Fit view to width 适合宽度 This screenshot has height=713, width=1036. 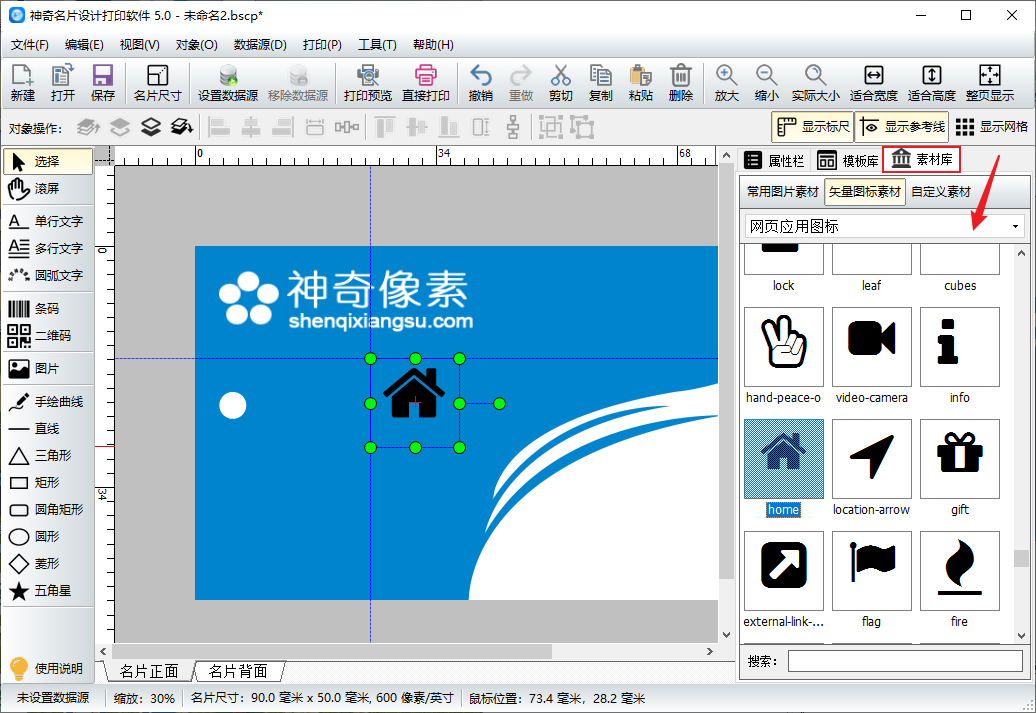[873, 83]
